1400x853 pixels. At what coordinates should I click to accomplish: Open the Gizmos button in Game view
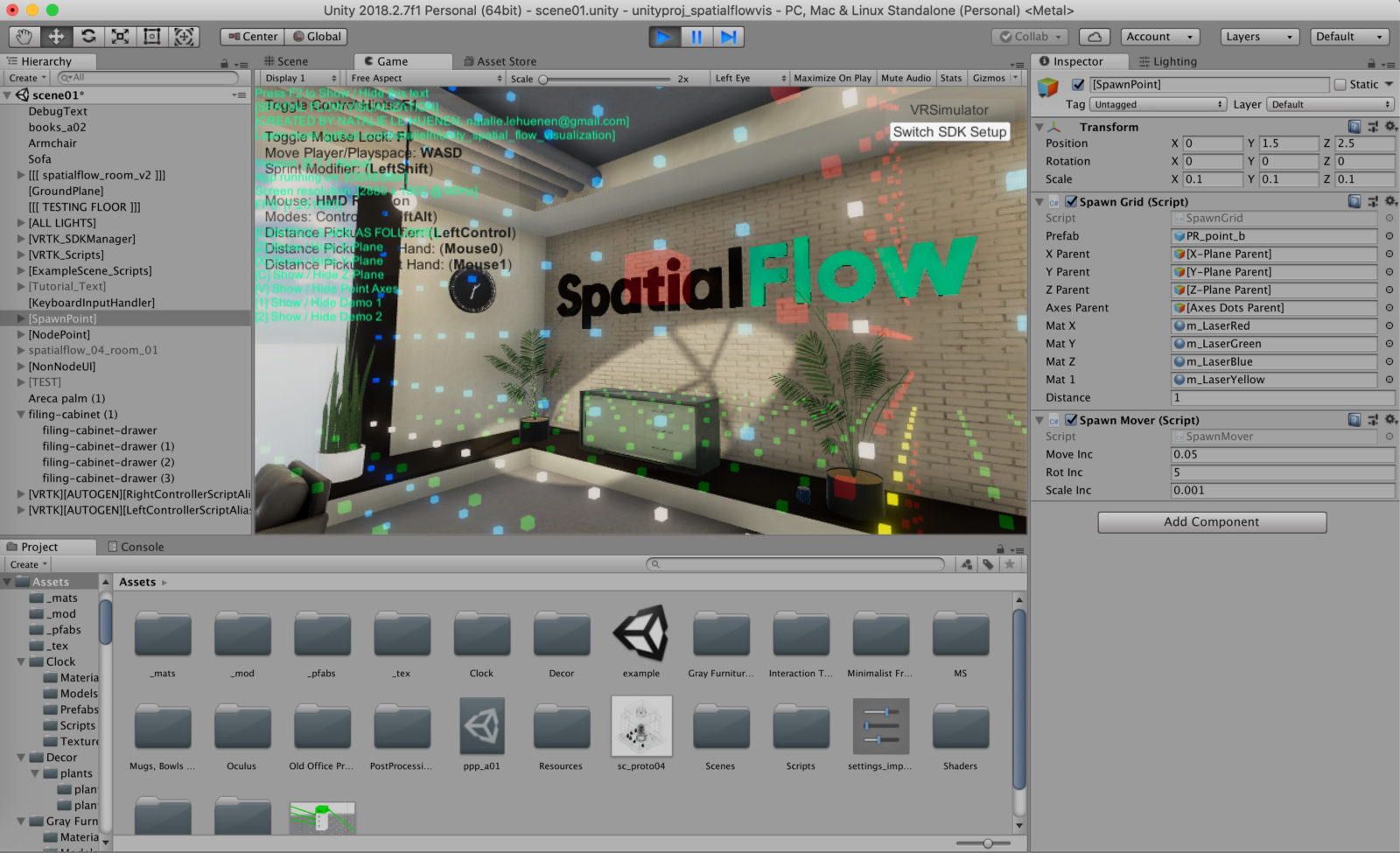click(989, 78)
